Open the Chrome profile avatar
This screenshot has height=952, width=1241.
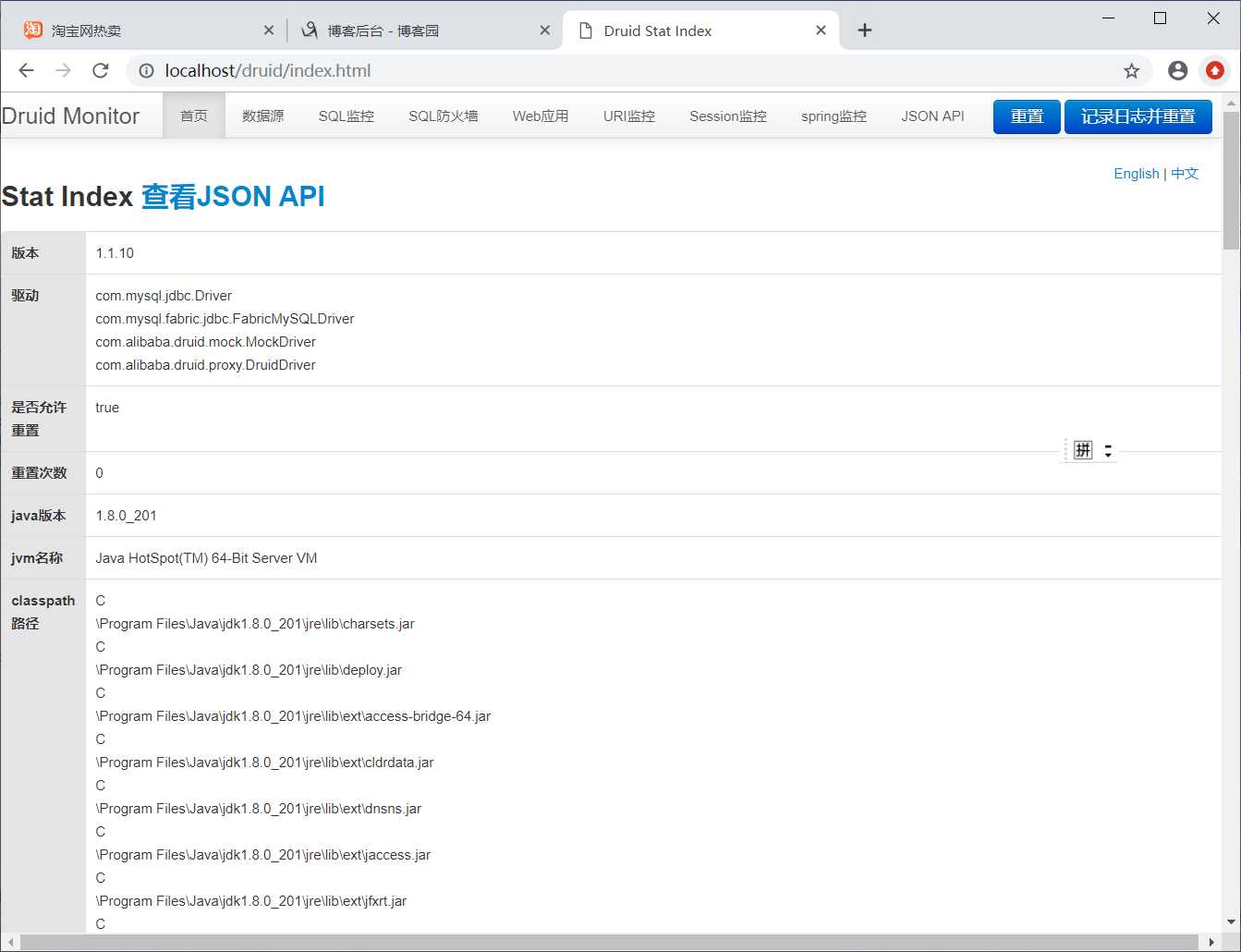tap(1178, 70)
